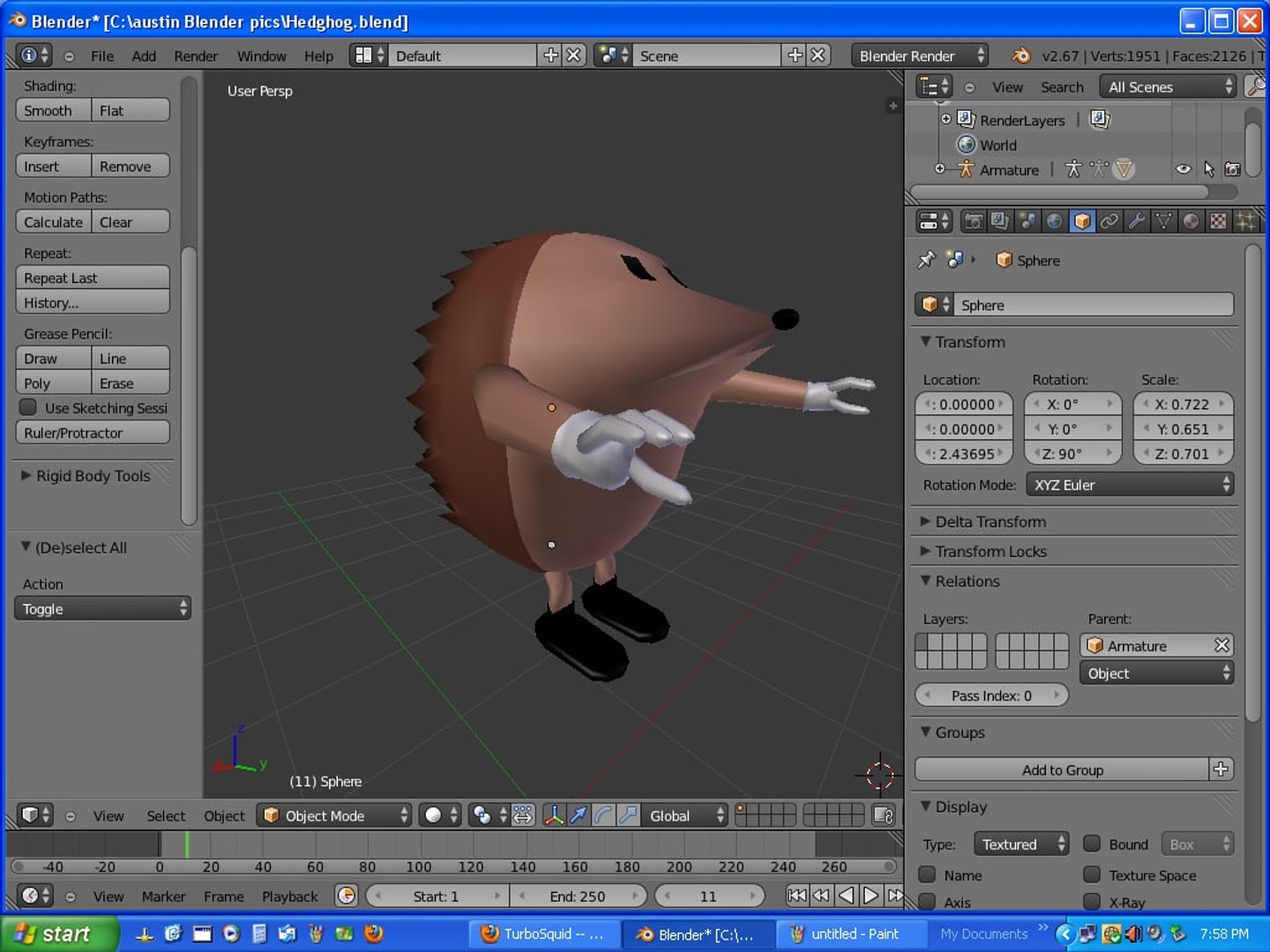Open the Rotation Mode XYZ Euler dropdown

pos(1130,485)
